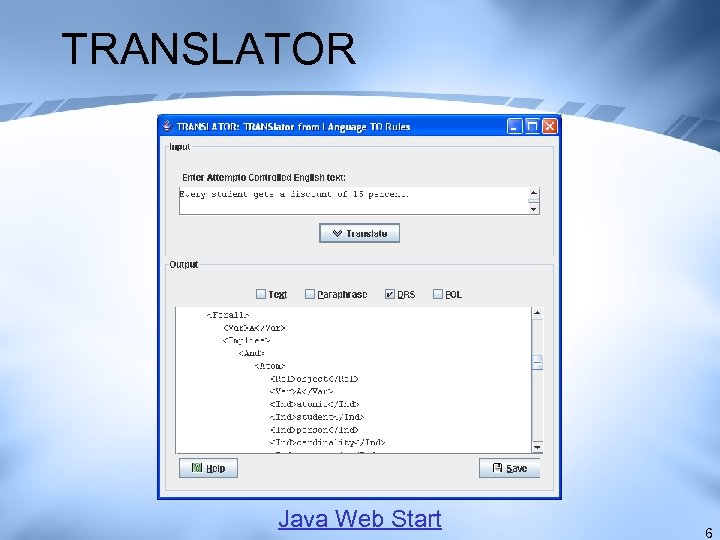Click the "<Atom>" line in output

point(270,366)
